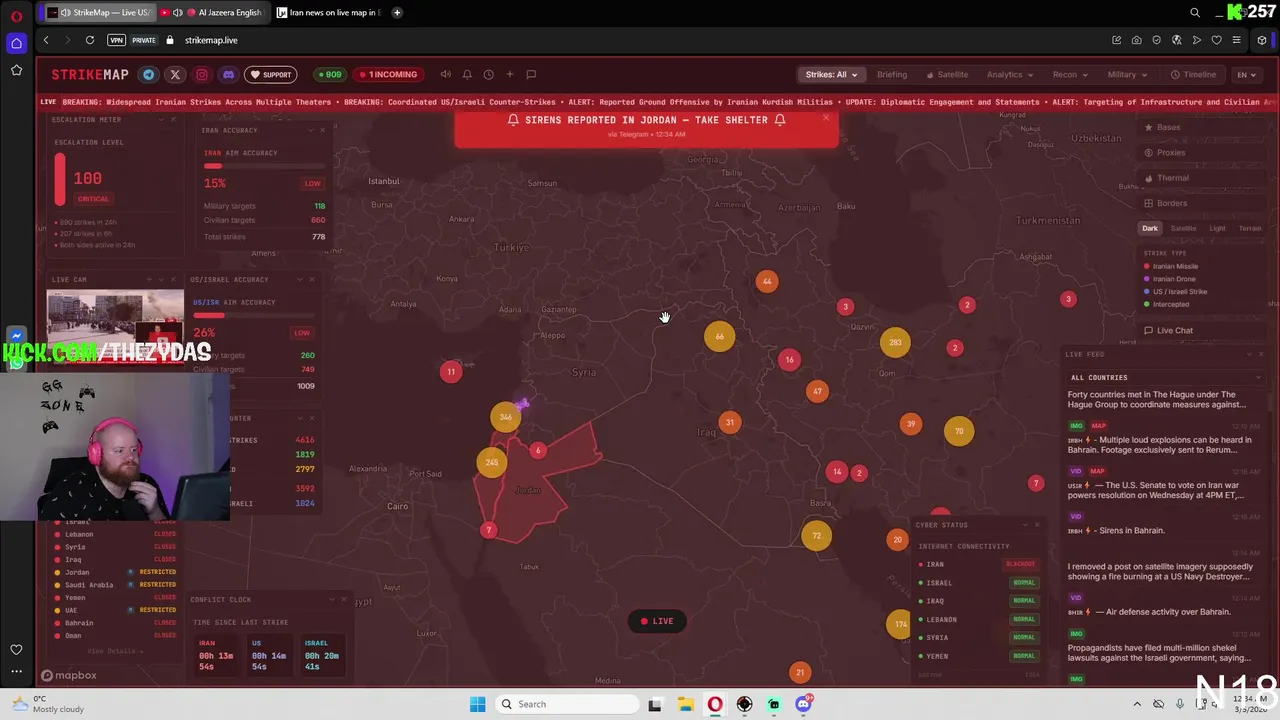Open the StrikeMap Instagram icon
Image resolution: width=1280 pixels, height=720 pixels.
tap(202, 74)
